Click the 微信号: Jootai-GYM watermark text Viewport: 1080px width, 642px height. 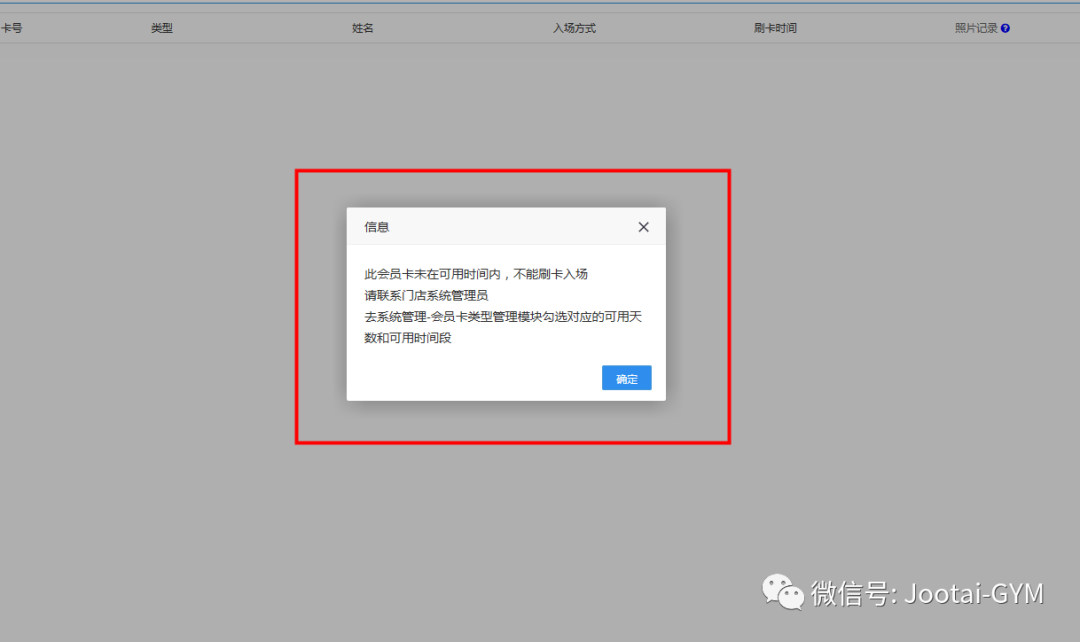(x=930, y=592)
